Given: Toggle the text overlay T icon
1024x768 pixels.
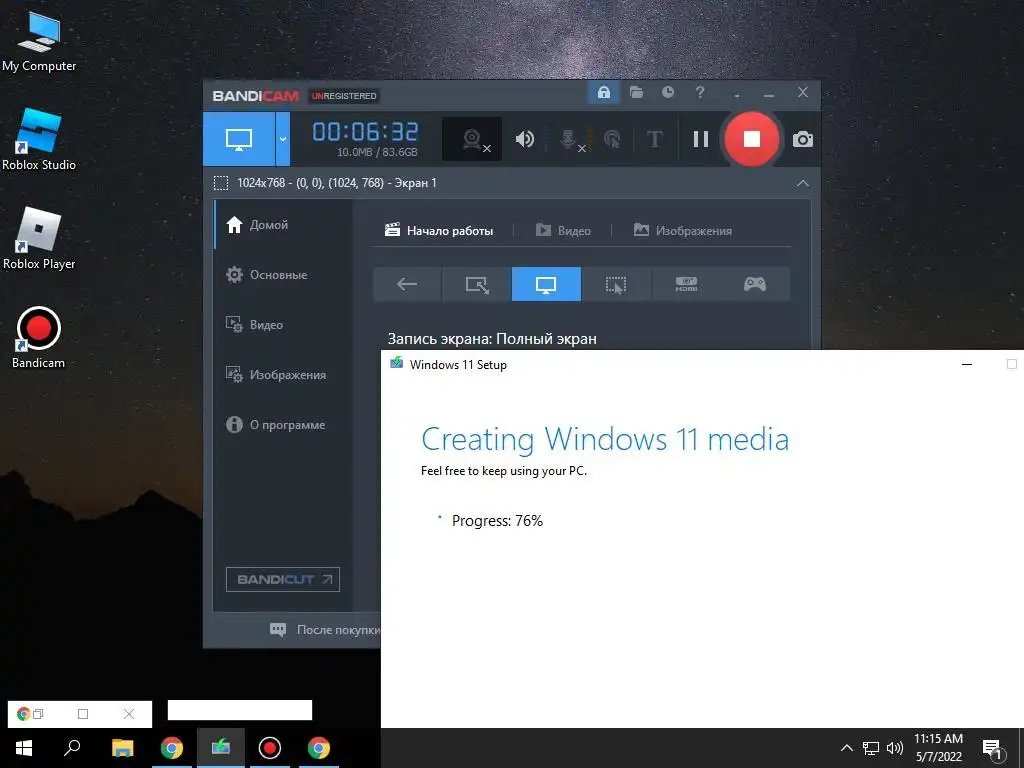Looking at the screenshot, I should click(x=654, y=139).
